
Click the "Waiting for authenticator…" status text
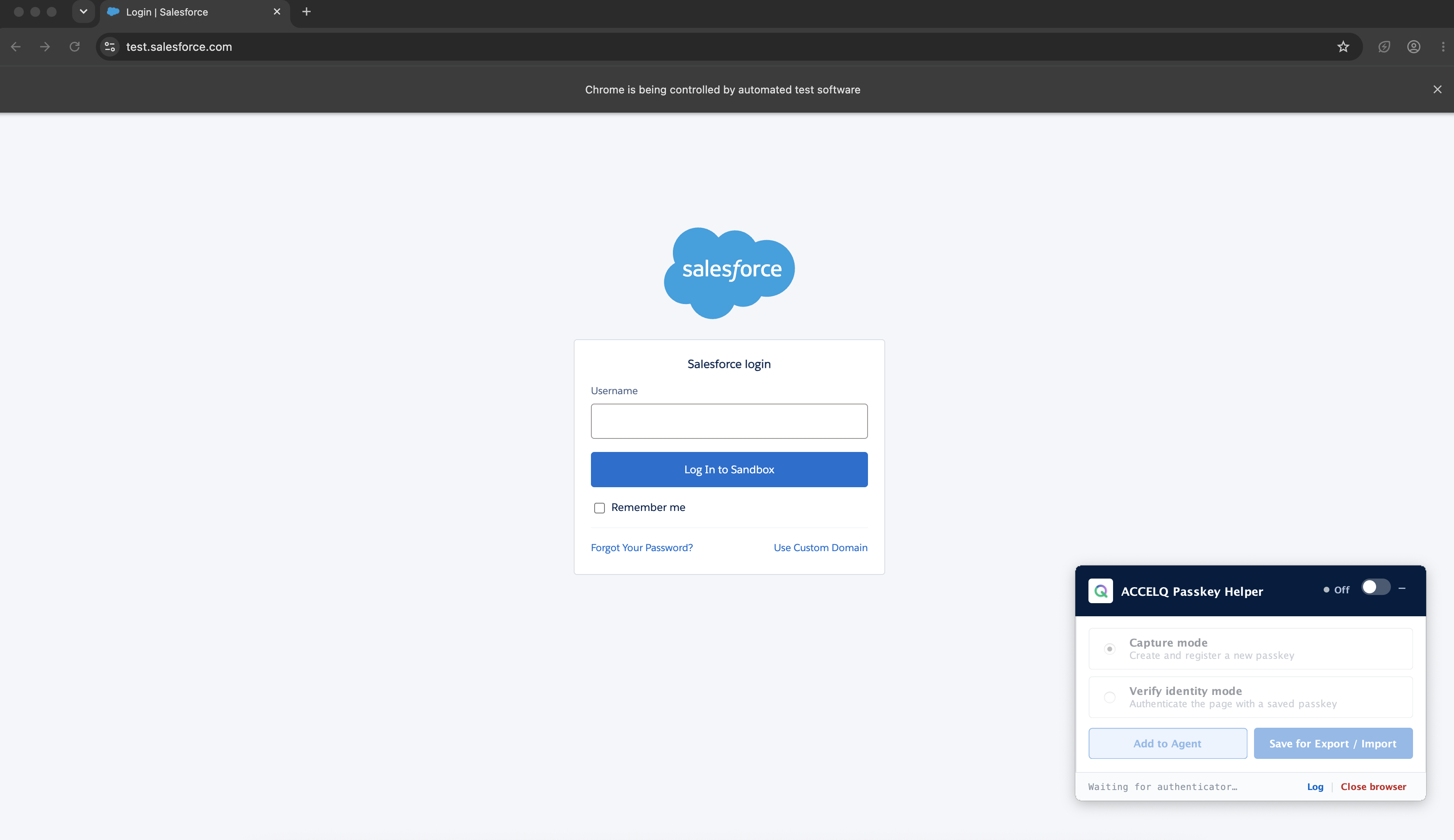1163,787
